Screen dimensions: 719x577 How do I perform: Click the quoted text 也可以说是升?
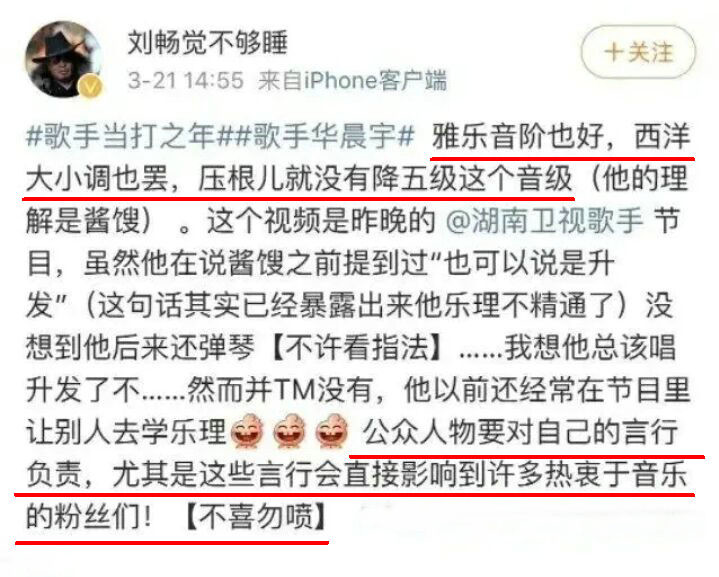(530, 263)
